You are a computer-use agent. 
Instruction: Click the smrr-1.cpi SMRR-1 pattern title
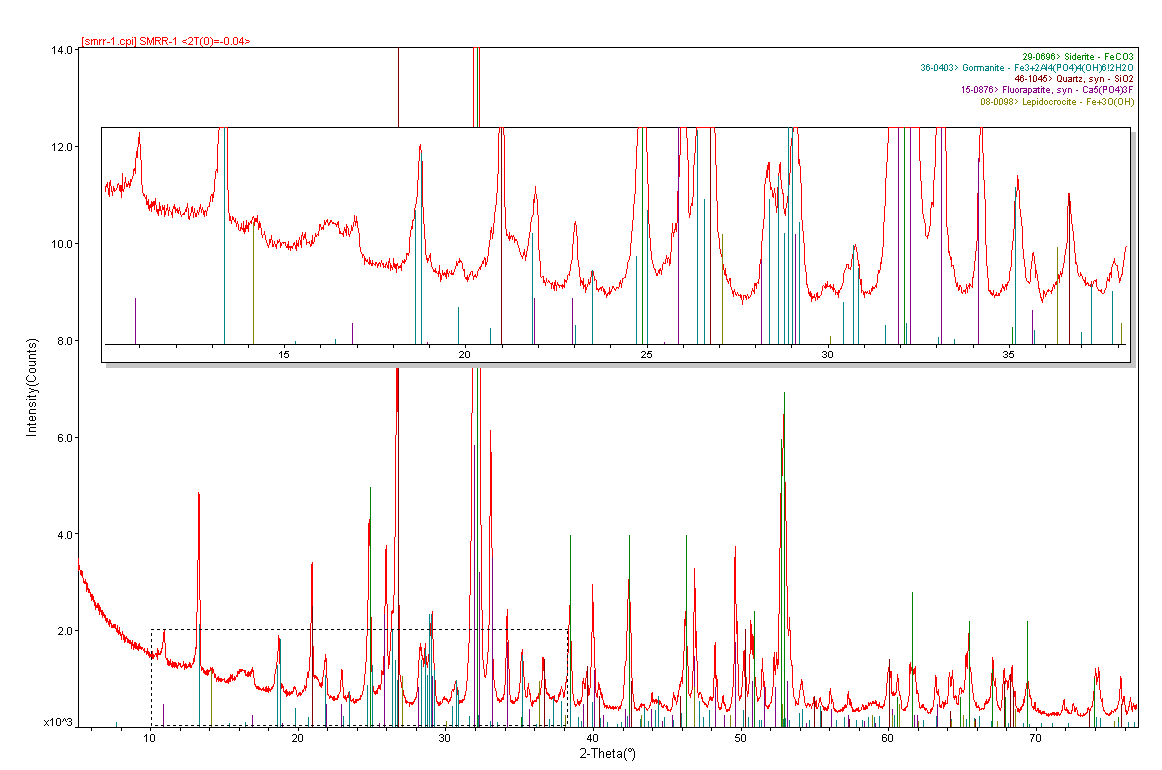[166, 41]
